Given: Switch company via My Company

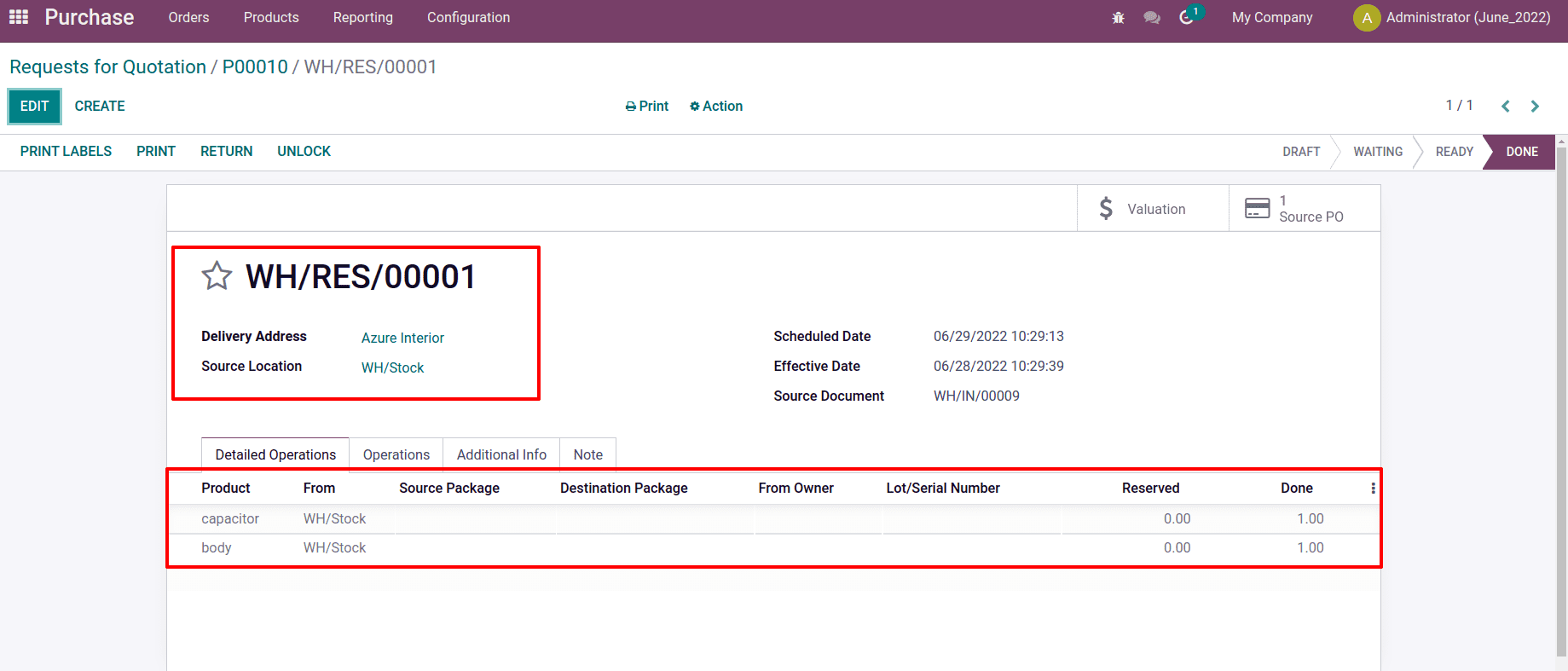Looking at the screenshot, I should [x=1272, y=17].
